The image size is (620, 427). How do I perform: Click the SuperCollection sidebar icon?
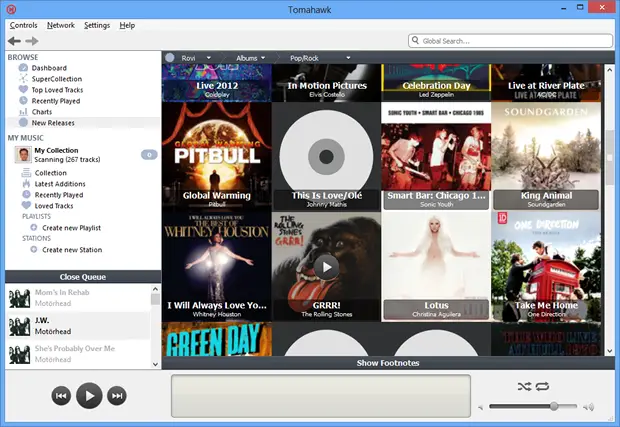click(23, 79)
